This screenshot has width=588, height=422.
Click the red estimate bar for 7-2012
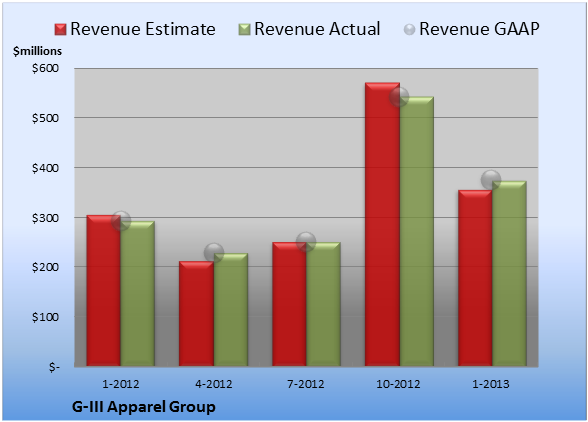click(x=289, y=304)
